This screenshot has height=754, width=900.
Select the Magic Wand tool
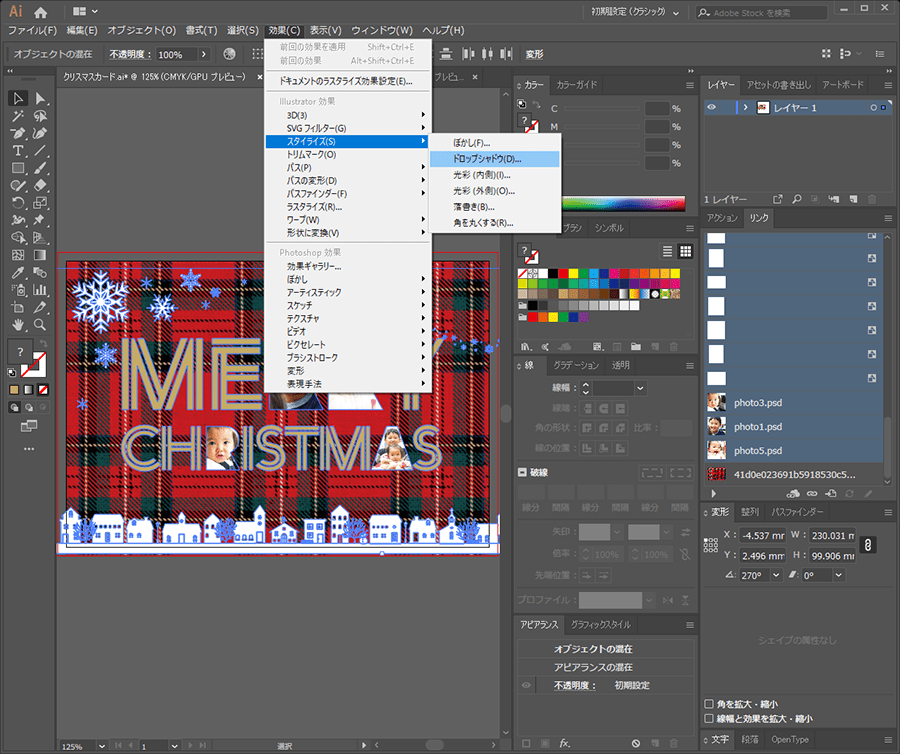tap(18, 116)
